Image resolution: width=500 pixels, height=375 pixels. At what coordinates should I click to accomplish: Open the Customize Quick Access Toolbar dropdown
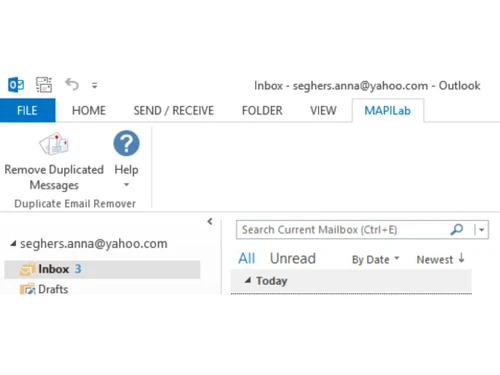pyautogui.click(x=95, y=86)
